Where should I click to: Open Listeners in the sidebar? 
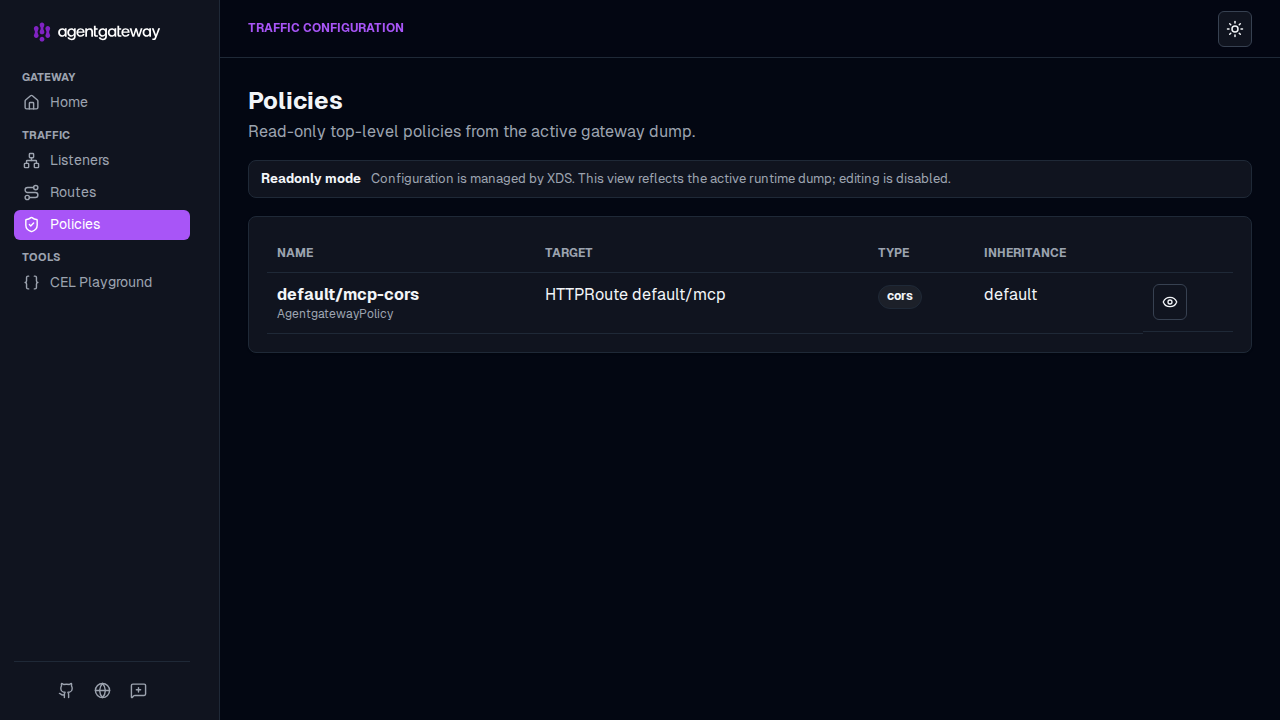click(102, 160)
